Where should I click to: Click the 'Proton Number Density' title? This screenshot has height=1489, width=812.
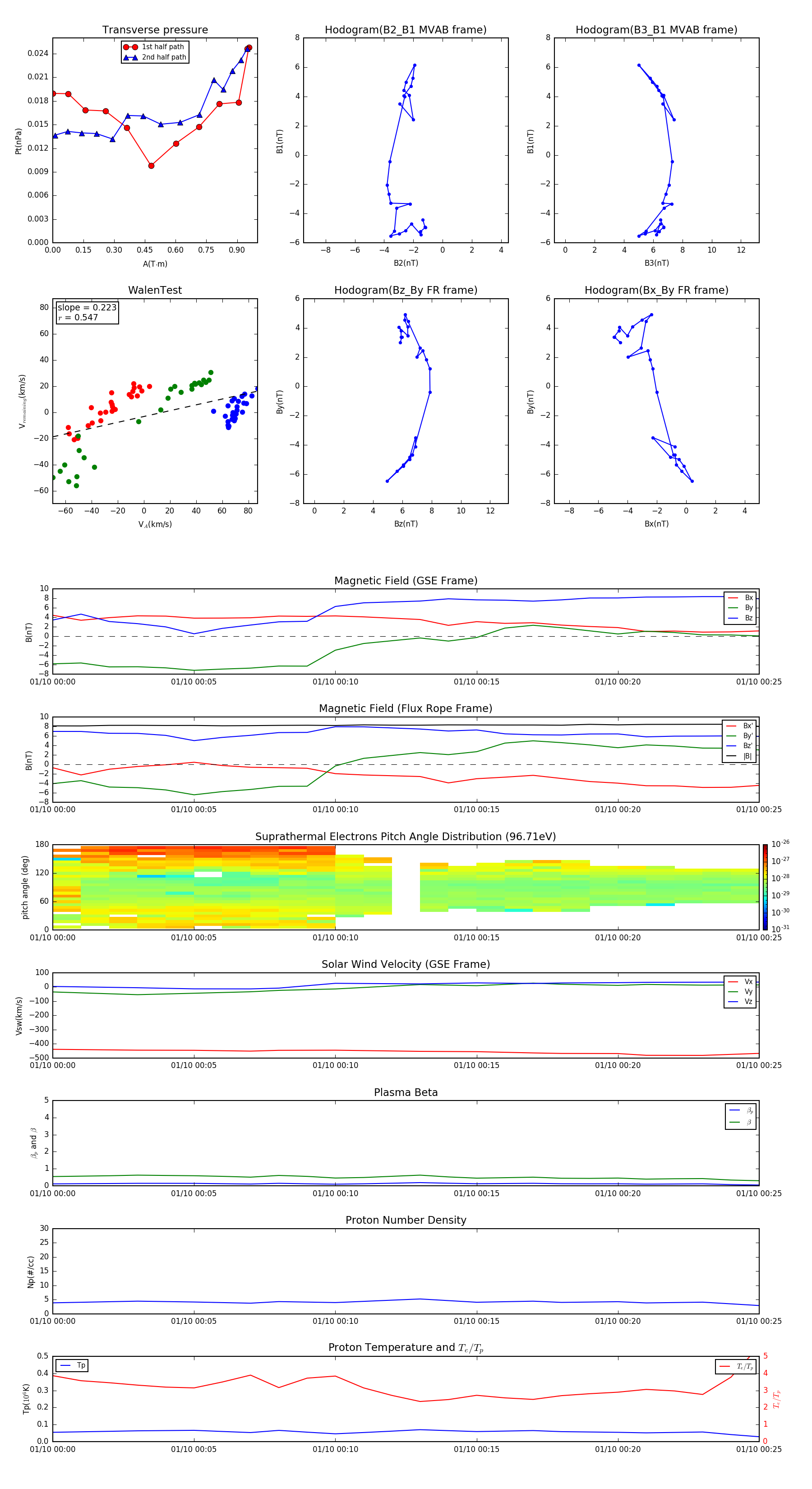pyautogui.click(x=406, y=1220)
